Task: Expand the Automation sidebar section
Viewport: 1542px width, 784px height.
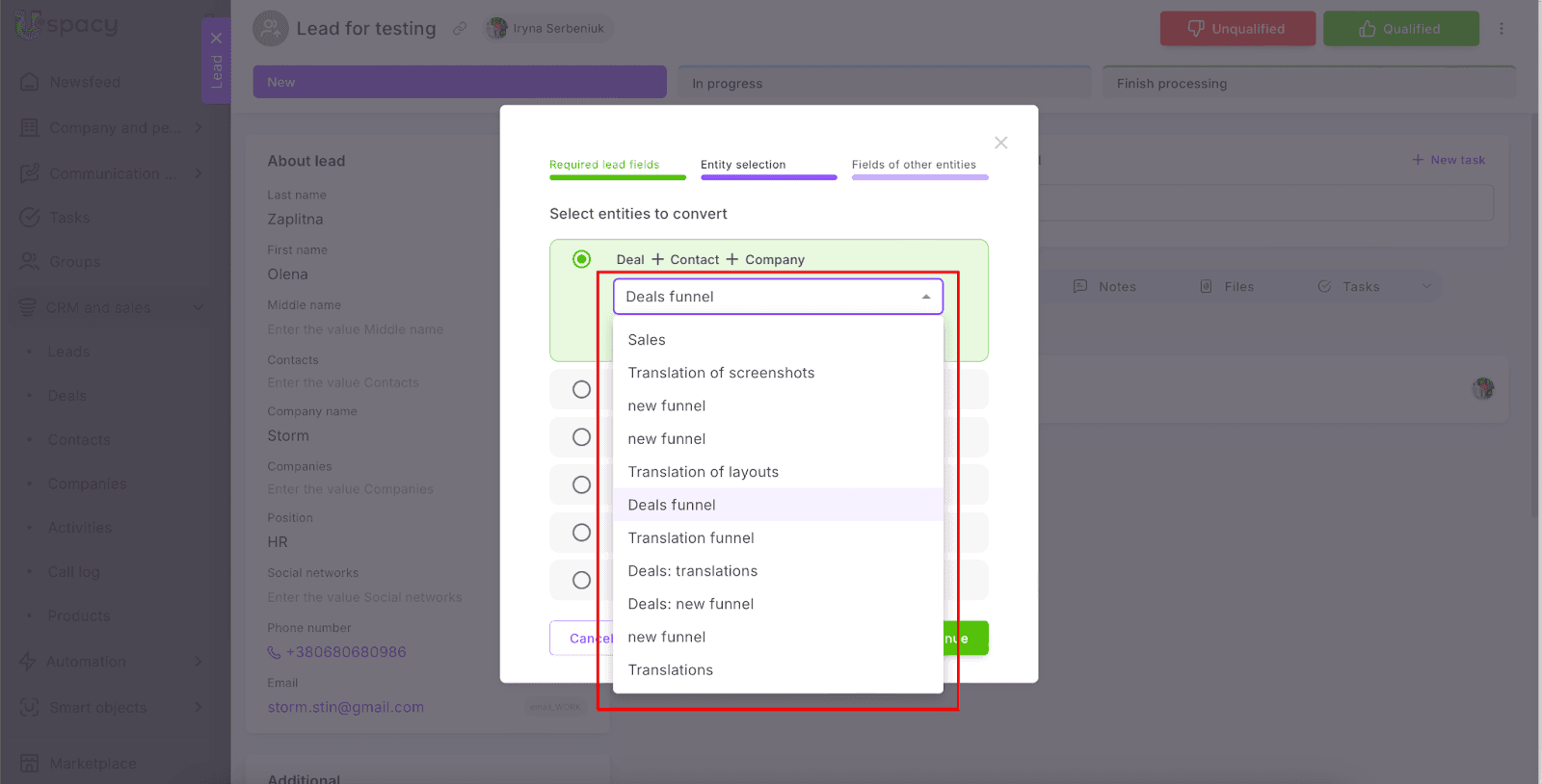Action: tap(198, 662)
